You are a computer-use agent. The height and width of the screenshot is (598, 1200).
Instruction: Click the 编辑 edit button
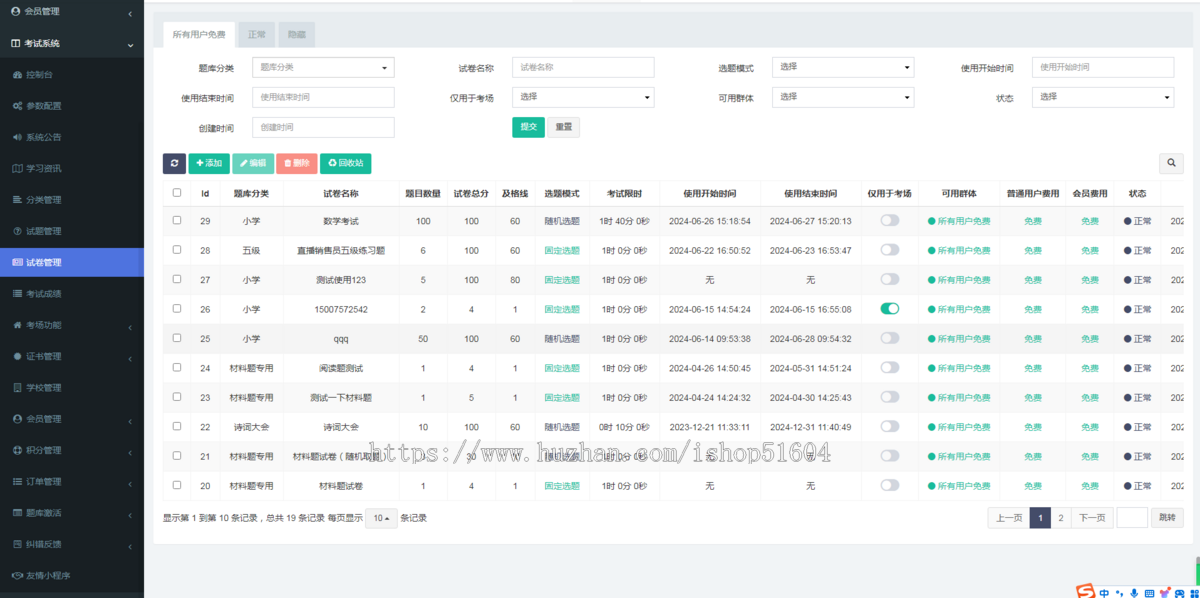pyautogui.click(x=253, y=163)
